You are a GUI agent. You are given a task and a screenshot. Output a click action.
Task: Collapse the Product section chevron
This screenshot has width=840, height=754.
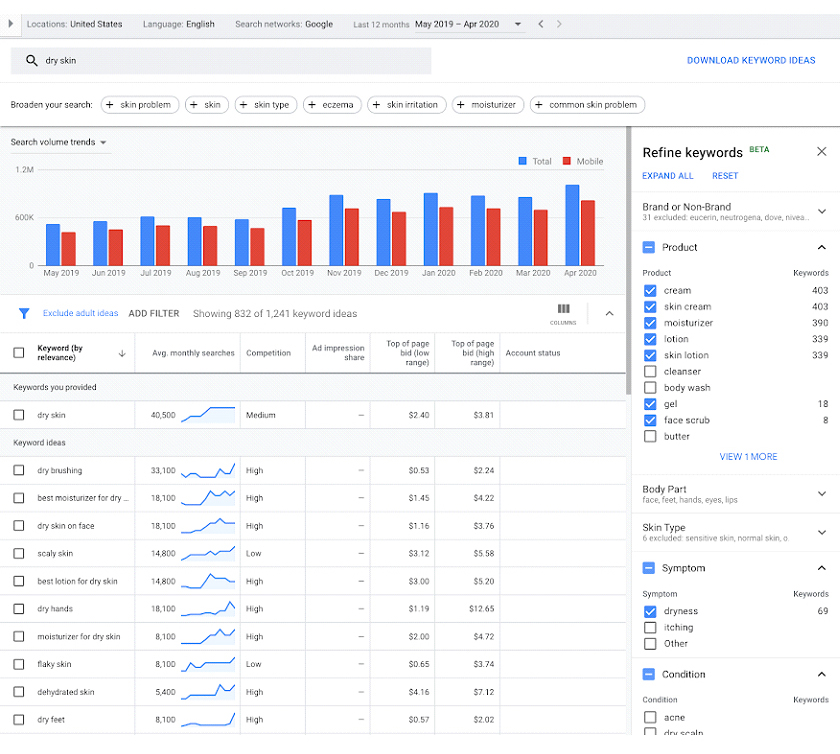tap(821, 247)
